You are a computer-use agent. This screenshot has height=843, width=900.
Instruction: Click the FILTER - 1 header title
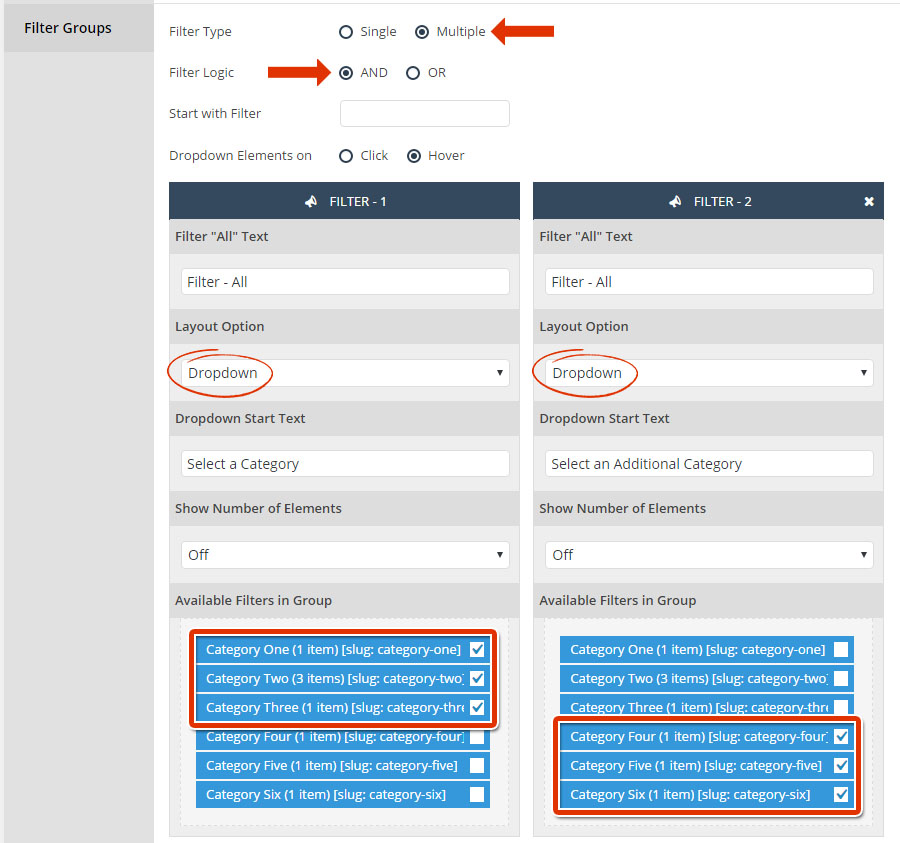[x=358, y=202]
